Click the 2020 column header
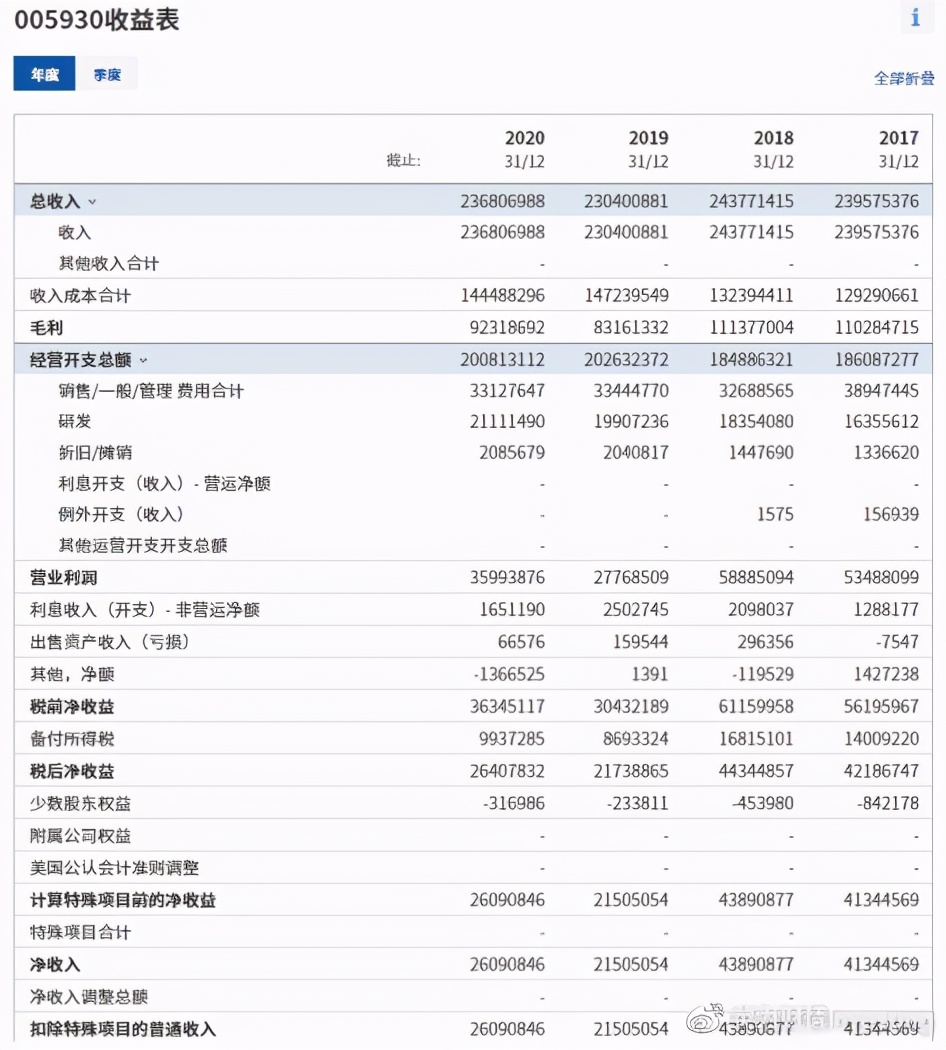The image size is (946, 1050). pos(524,138)
